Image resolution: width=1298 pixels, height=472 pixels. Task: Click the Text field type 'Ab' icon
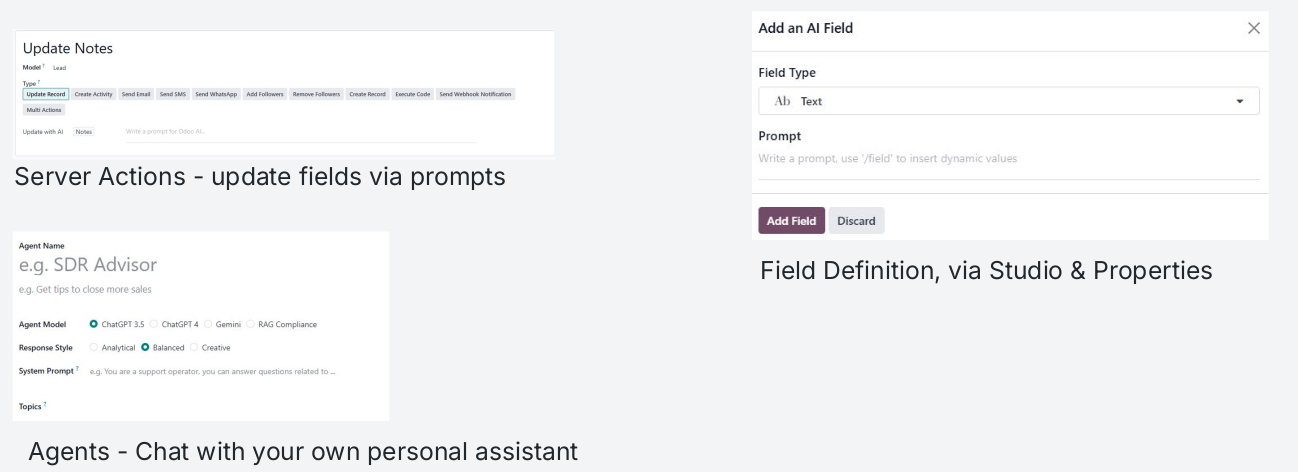782,101
